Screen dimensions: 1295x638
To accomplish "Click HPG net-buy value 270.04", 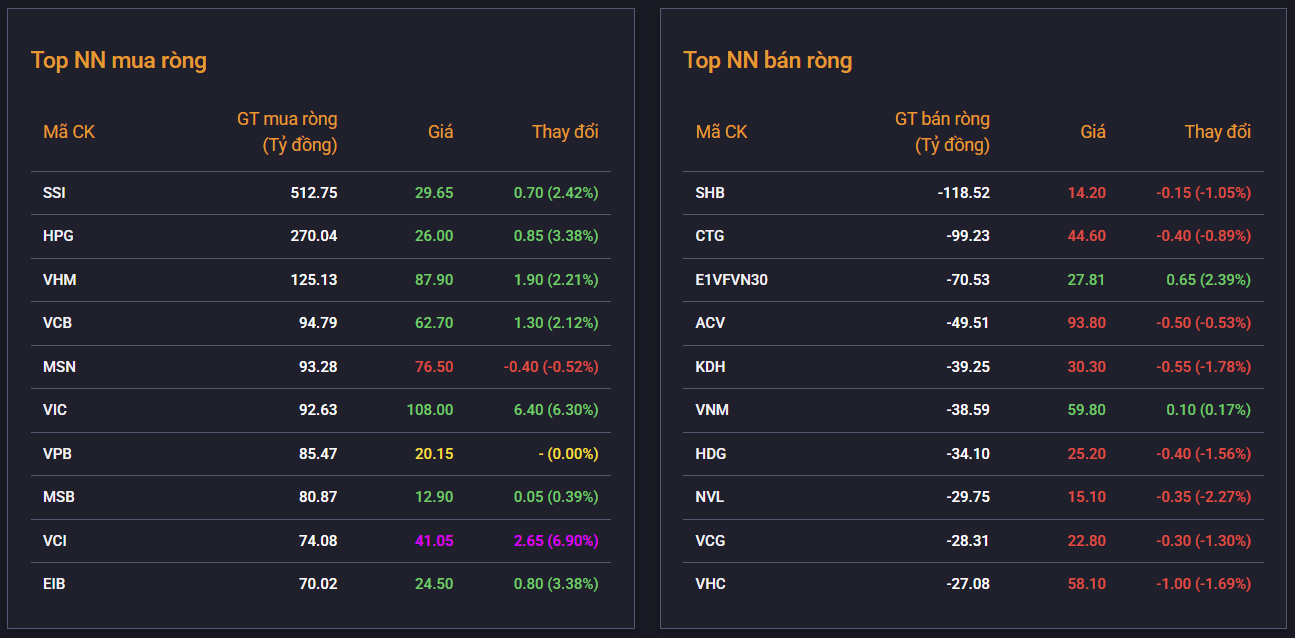I will [314, 236].
